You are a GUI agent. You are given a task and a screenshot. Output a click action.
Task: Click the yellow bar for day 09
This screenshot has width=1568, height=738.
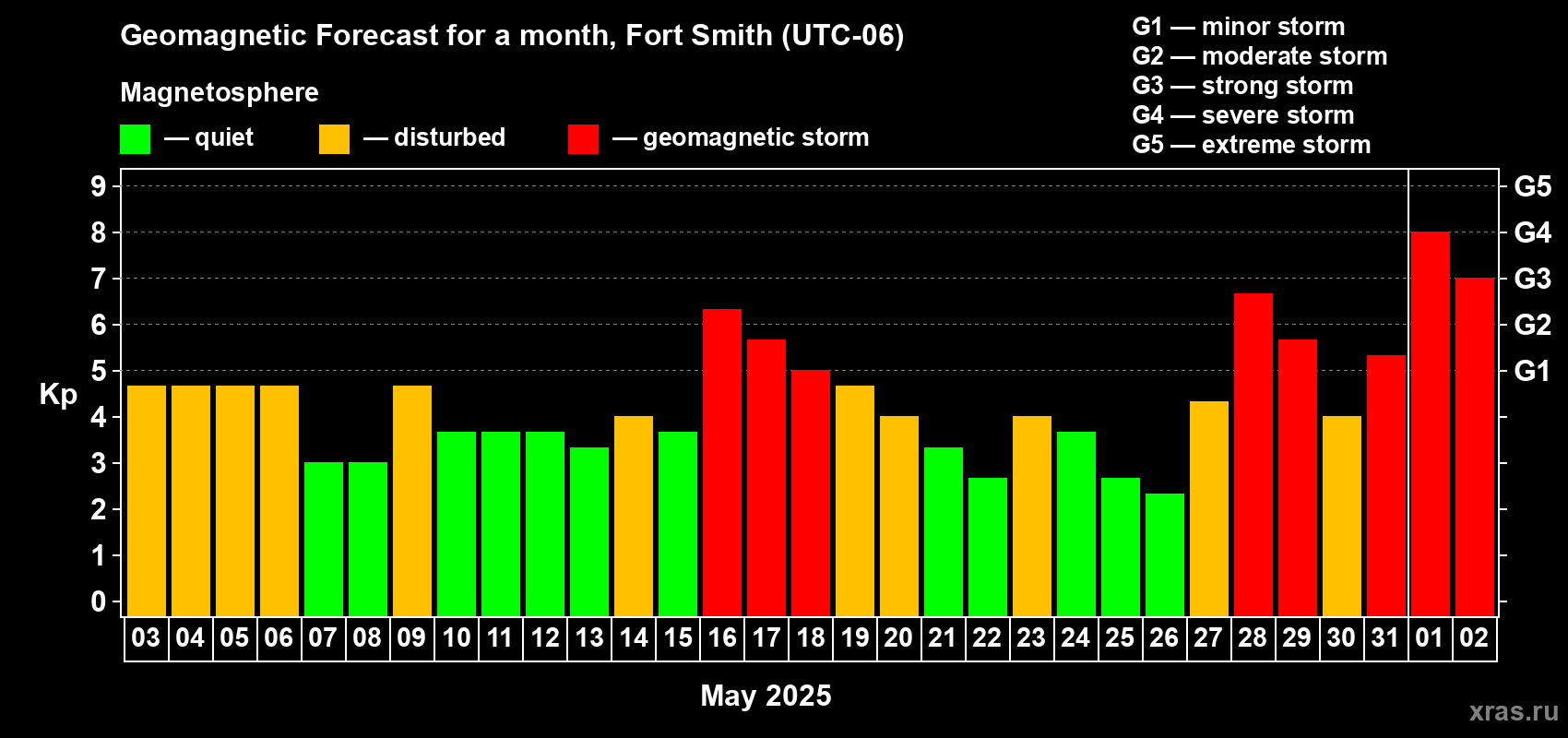[x=412, y=501]
